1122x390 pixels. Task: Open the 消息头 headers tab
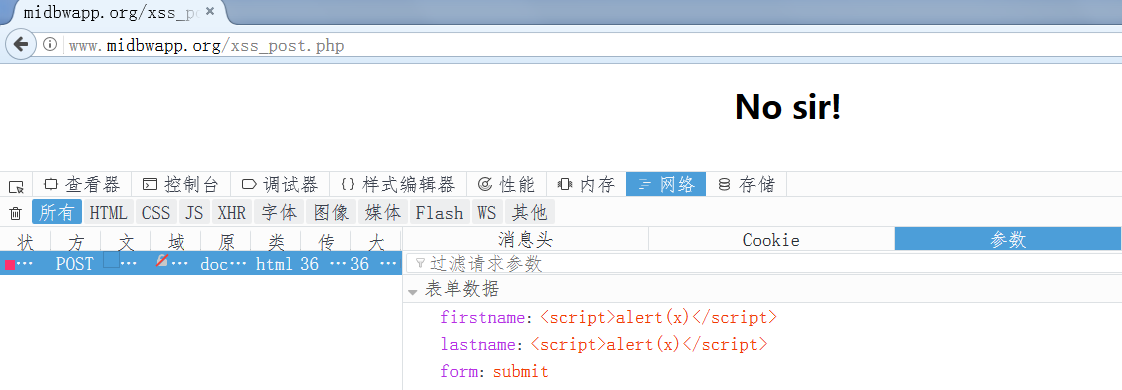tap(525, 240)
